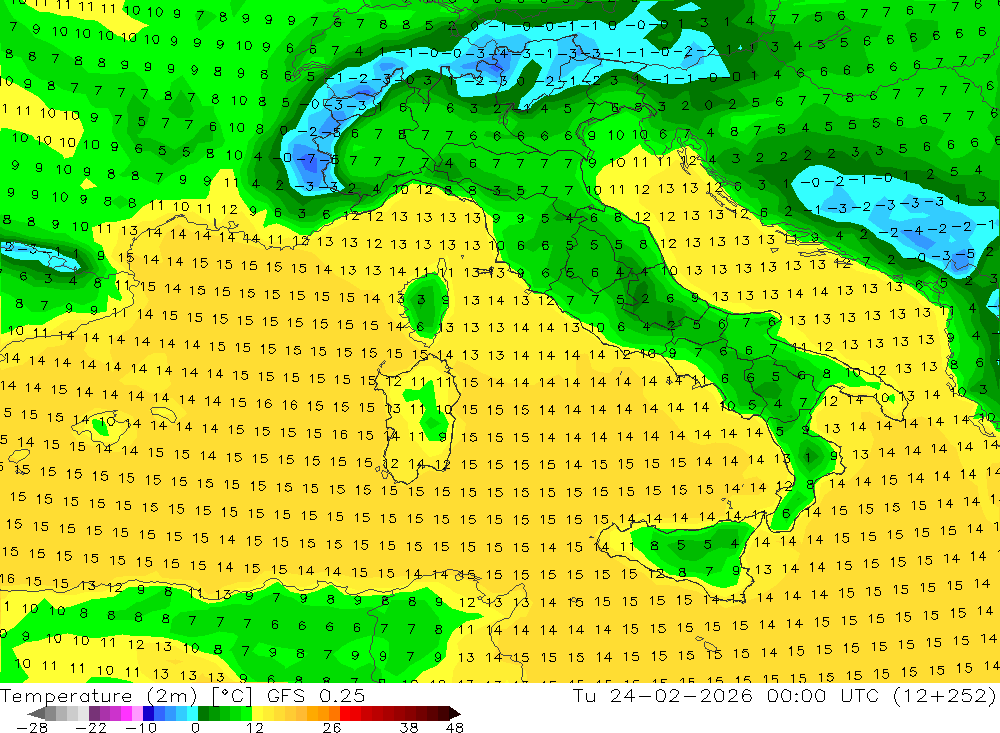Click the 'GFS 0.25' model label
The height and width of the screenshot is (733, 1000).
pos(316,696)
